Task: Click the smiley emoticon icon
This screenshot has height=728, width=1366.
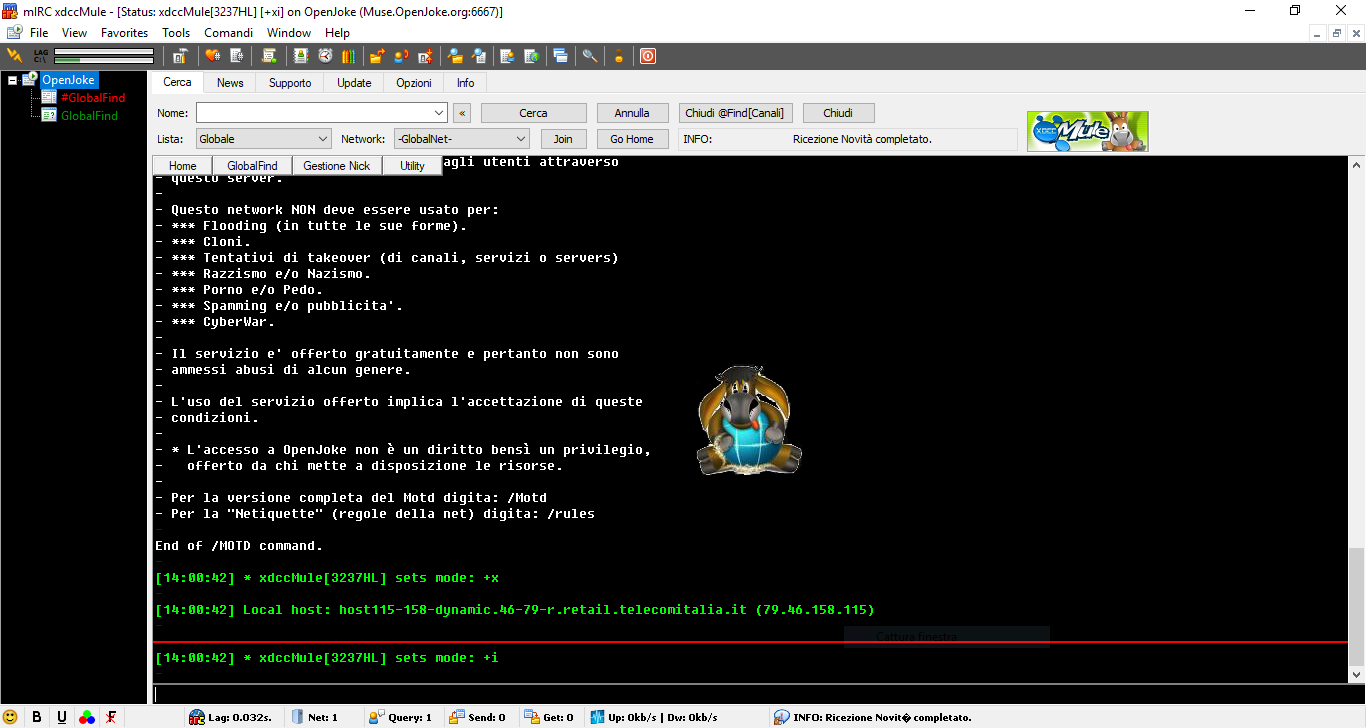Action: [11, 717]
